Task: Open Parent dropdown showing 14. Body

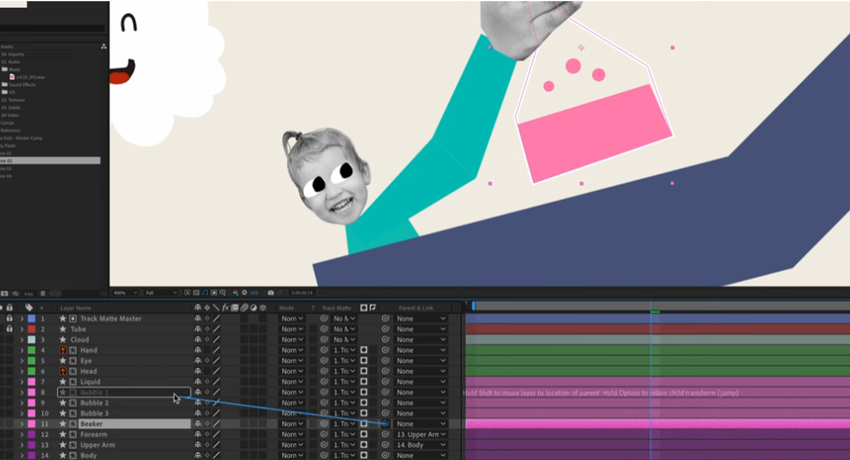Action: click(421, 445)
